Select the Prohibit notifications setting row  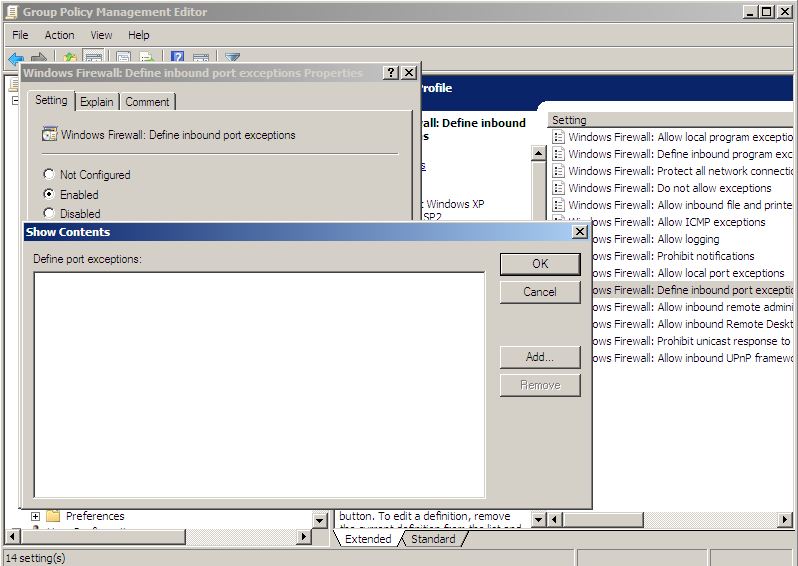click(x=692, y=256)
